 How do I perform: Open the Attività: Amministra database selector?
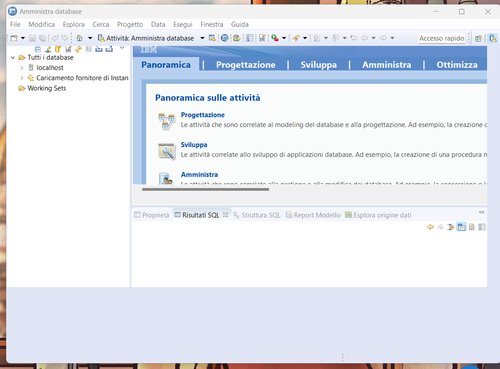coord(151,38)
